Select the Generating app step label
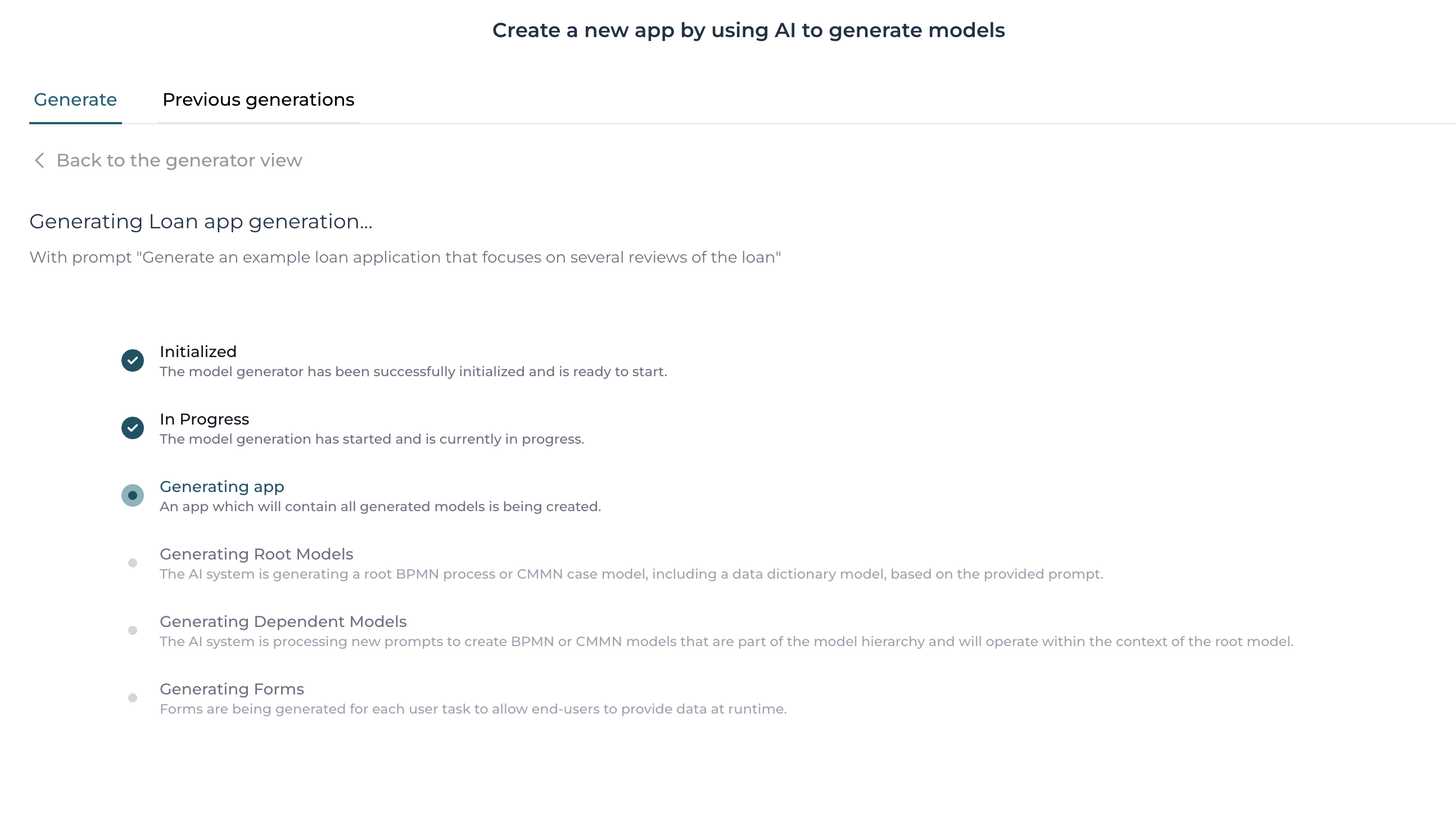 [x=221, y=487]
